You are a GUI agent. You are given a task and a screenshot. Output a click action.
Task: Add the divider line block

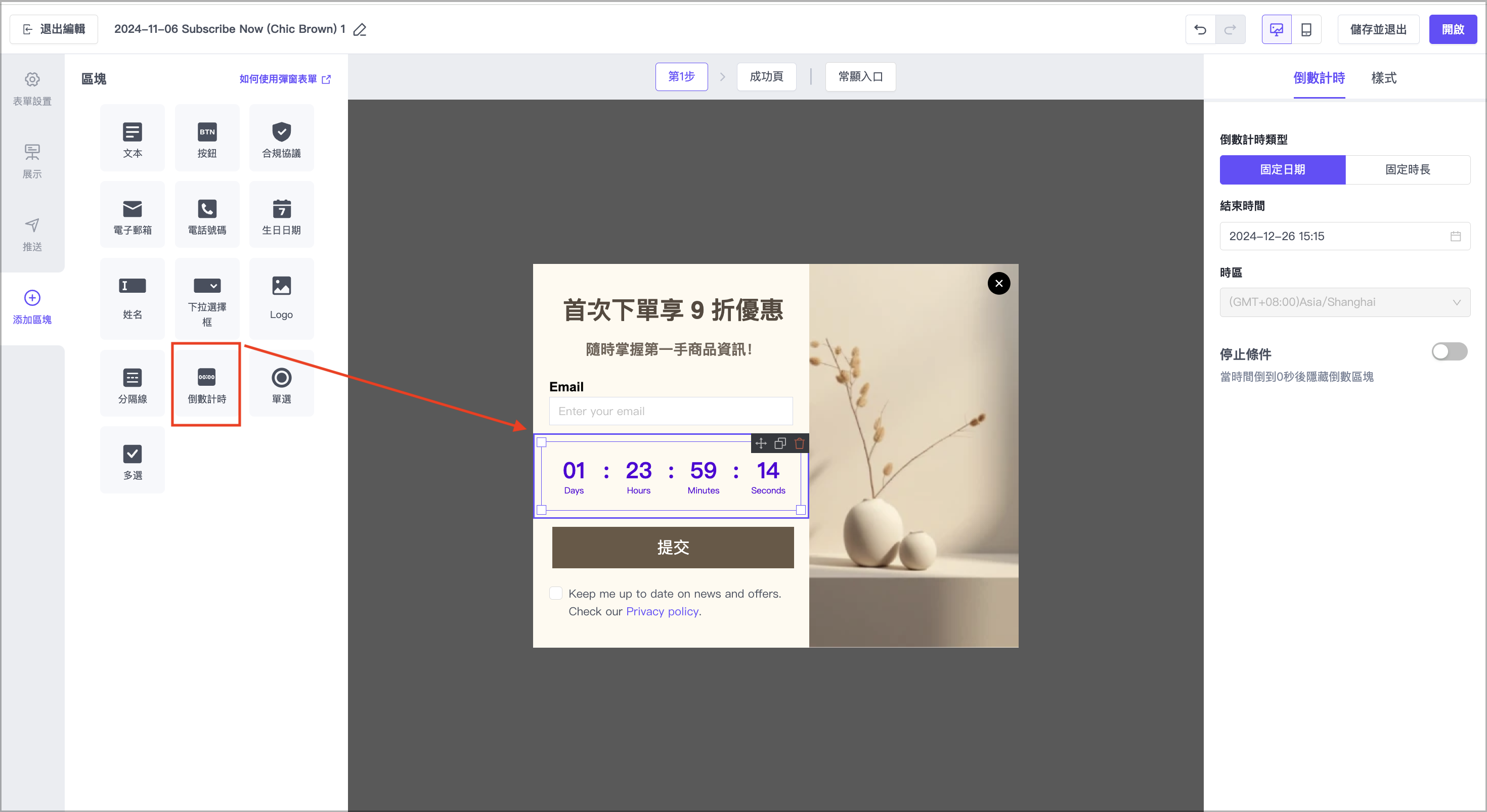132,384
